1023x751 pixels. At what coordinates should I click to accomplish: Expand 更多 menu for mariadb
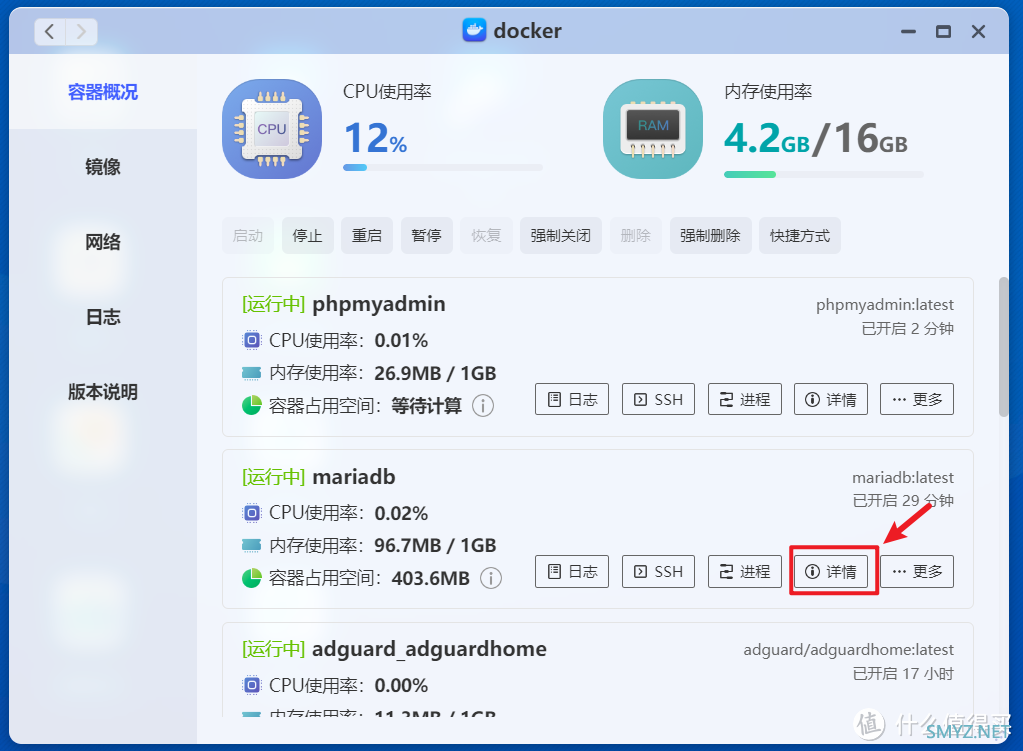click(917, 572)
